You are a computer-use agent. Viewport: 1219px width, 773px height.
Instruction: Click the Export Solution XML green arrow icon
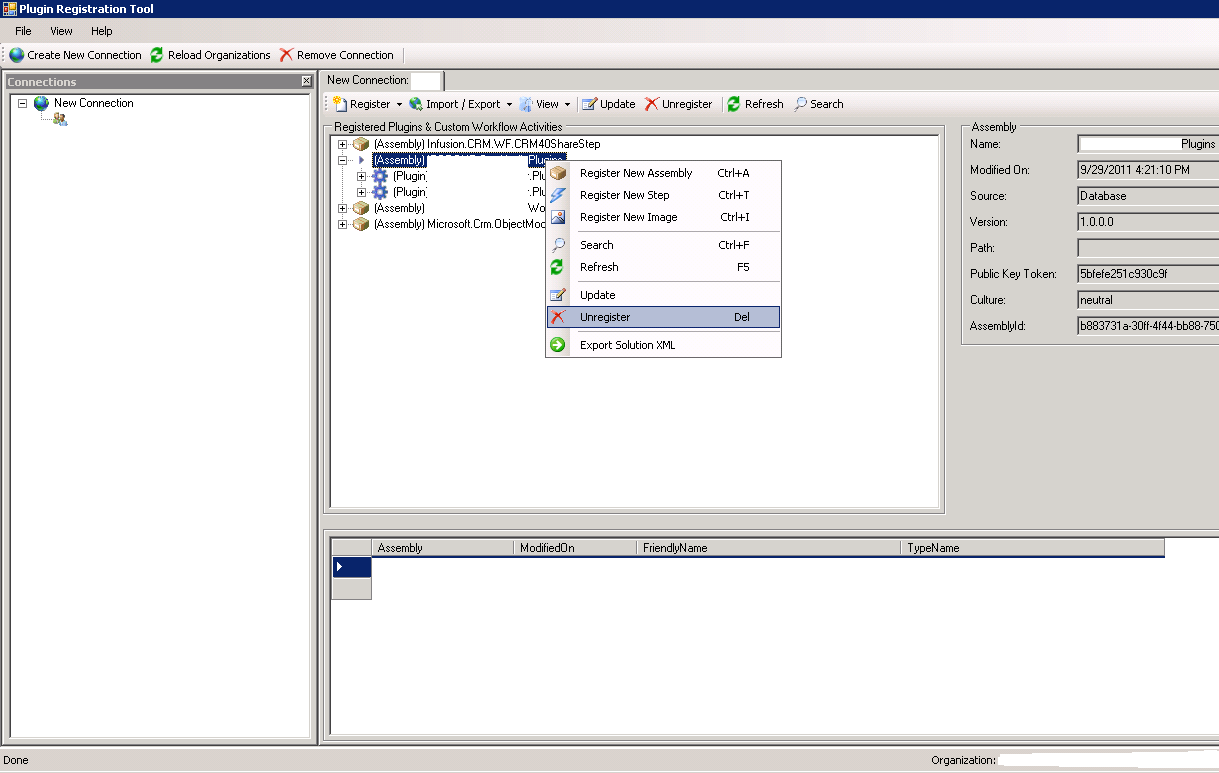(x=558, y=345)
